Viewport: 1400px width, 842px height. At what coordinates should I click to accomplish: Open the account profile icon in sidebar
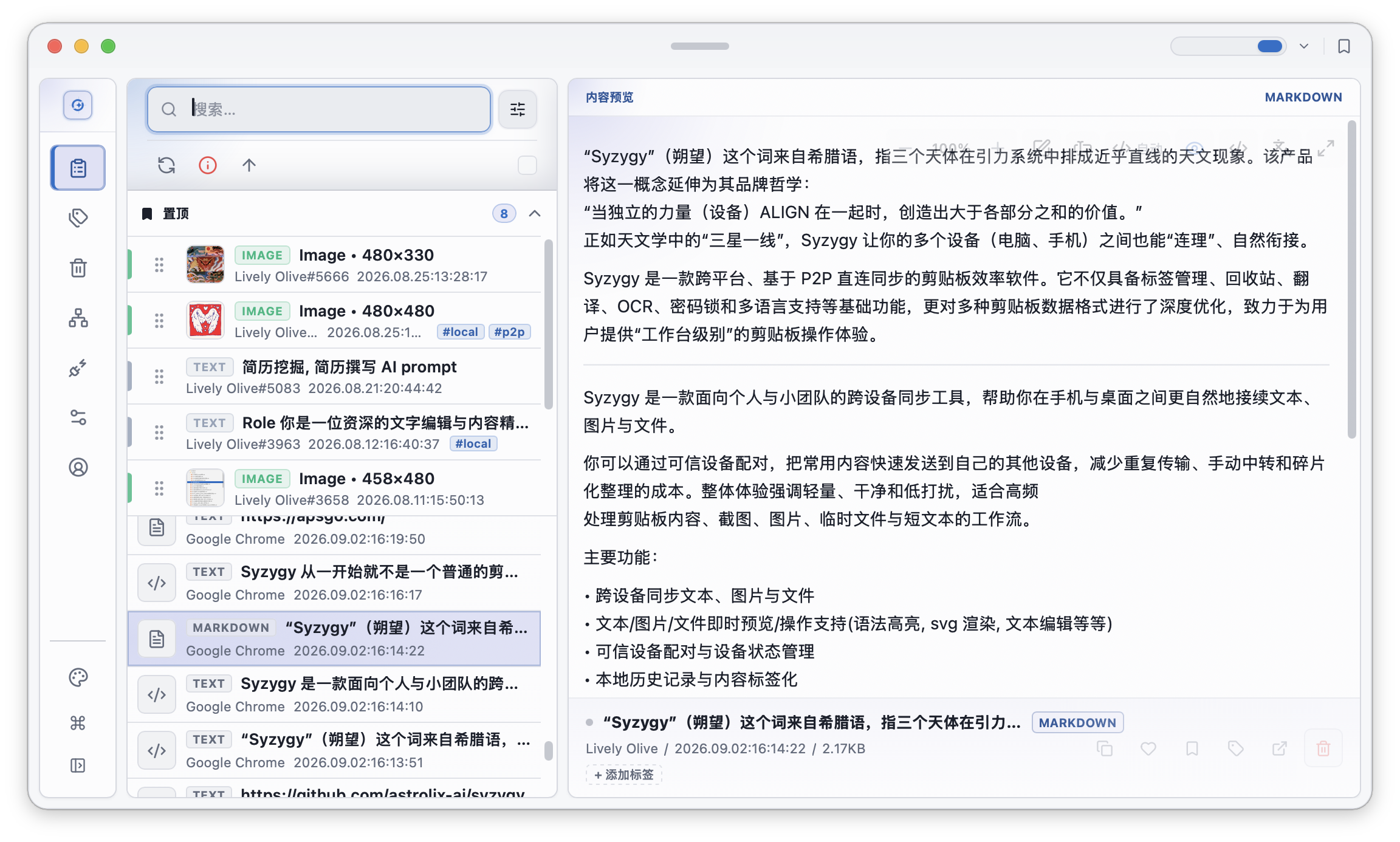(x=78, y=467)
